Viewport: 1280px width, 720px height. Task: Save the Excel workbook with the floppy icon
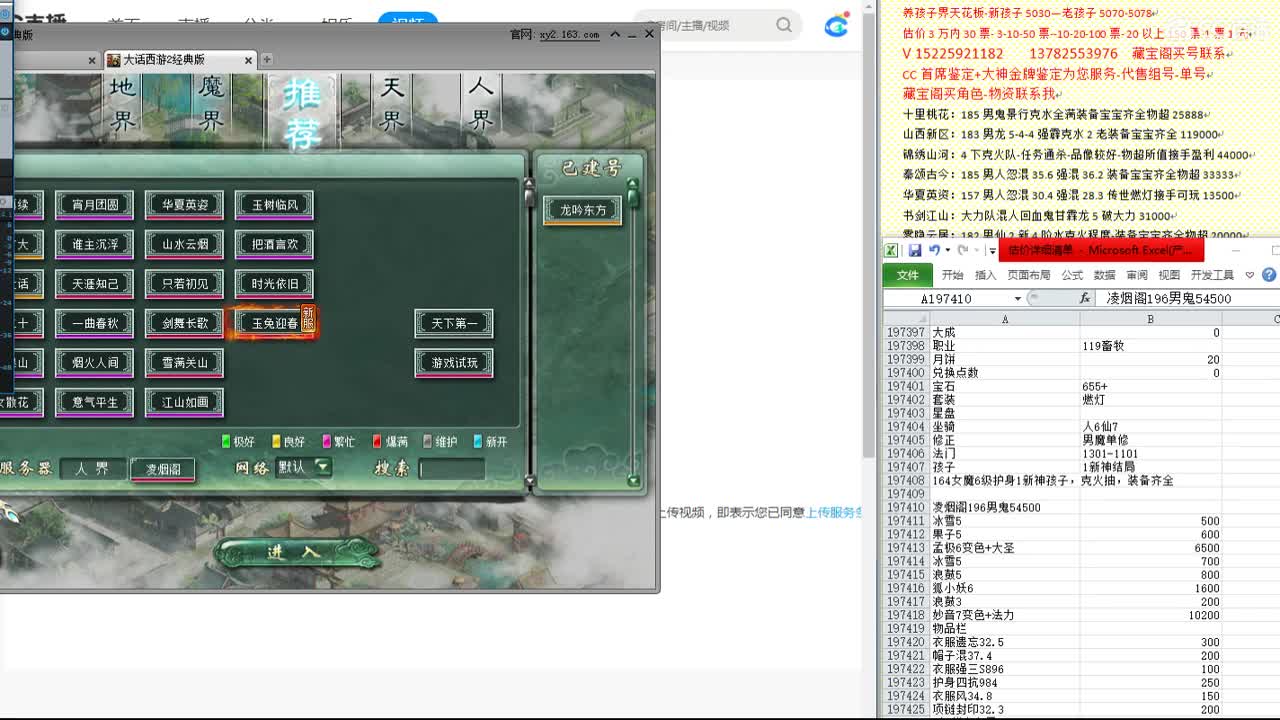(x=914, y=250)
